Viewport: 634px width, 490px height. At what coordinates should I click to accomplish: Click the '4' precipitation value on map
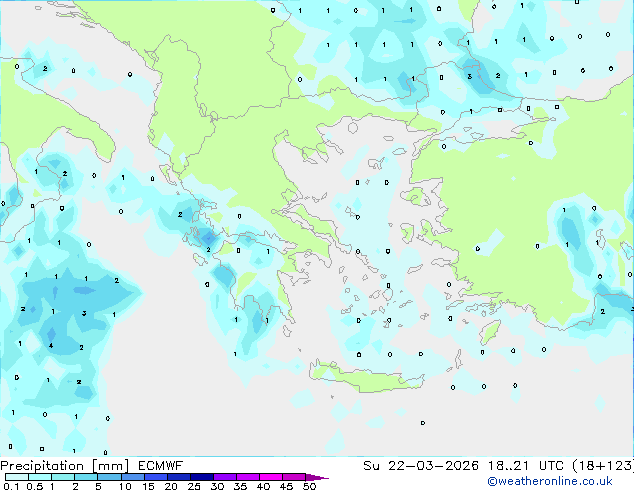[x=51, y=346]
